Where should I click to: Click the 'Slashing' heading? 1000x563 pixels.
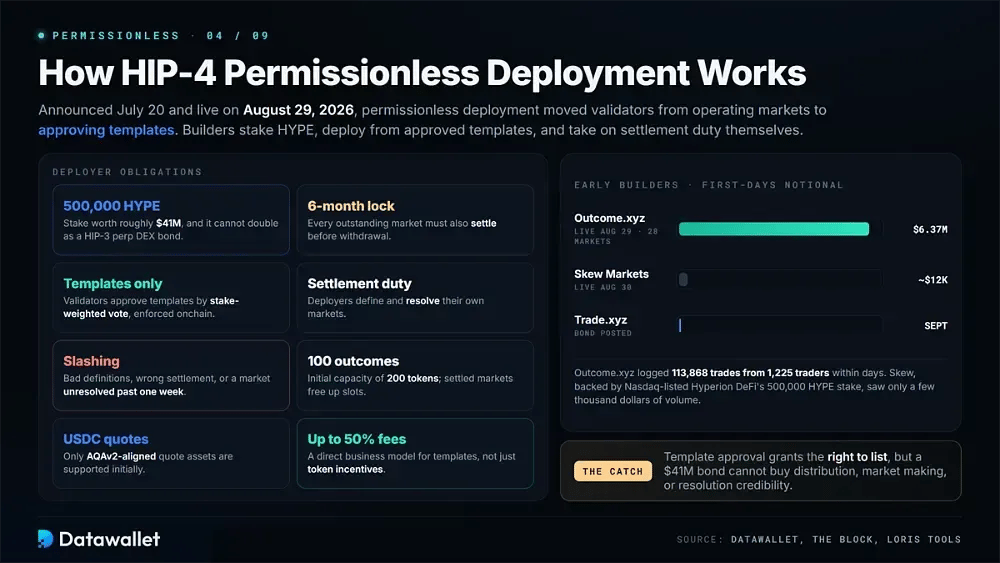pyautogui.click(x=91, y=362)
